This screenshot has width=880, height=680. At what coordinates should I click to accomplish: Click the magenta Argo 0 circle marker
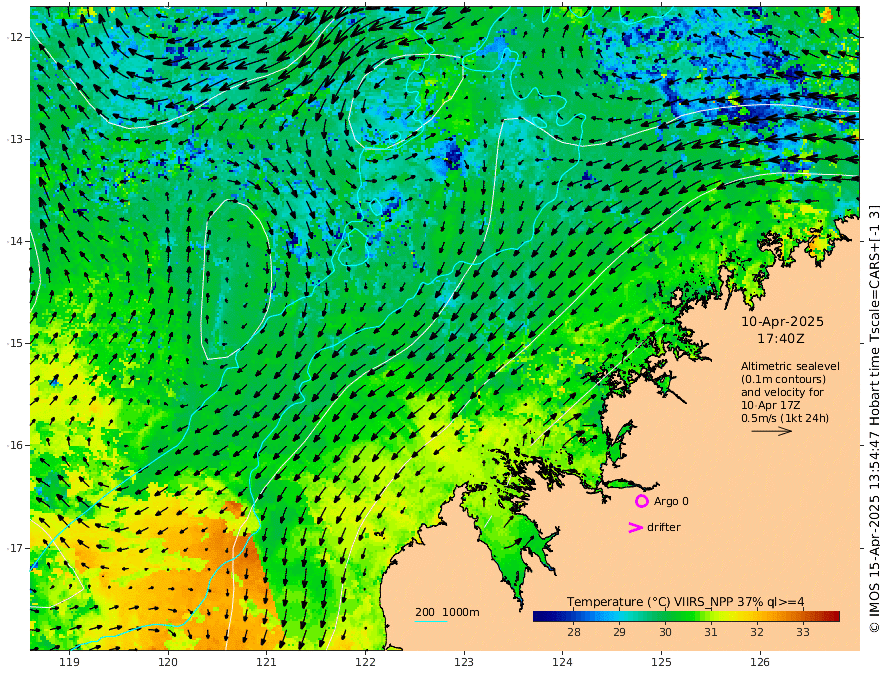pos(641,501)
